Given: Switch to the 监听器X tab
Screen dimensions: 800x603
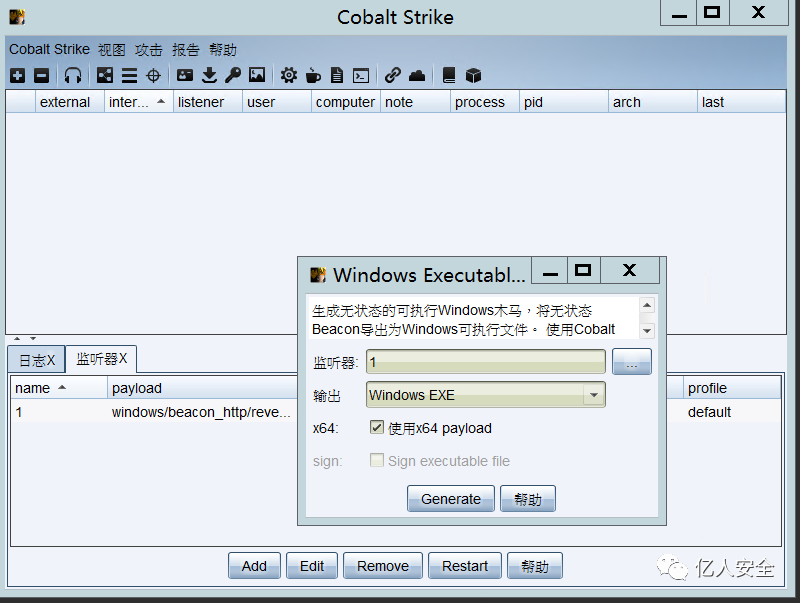Looking at the screenshot, I should point(102,359).
